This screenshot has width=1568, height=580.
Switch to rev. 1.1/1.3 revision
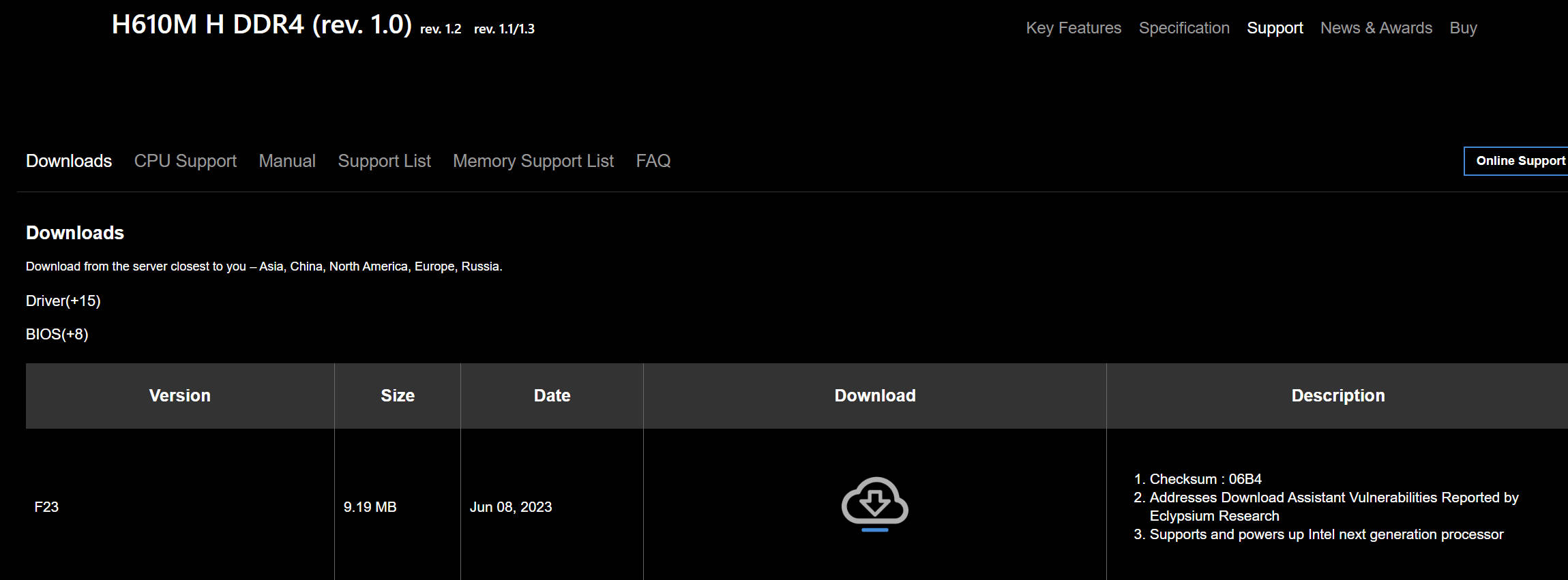click(504, 29)
